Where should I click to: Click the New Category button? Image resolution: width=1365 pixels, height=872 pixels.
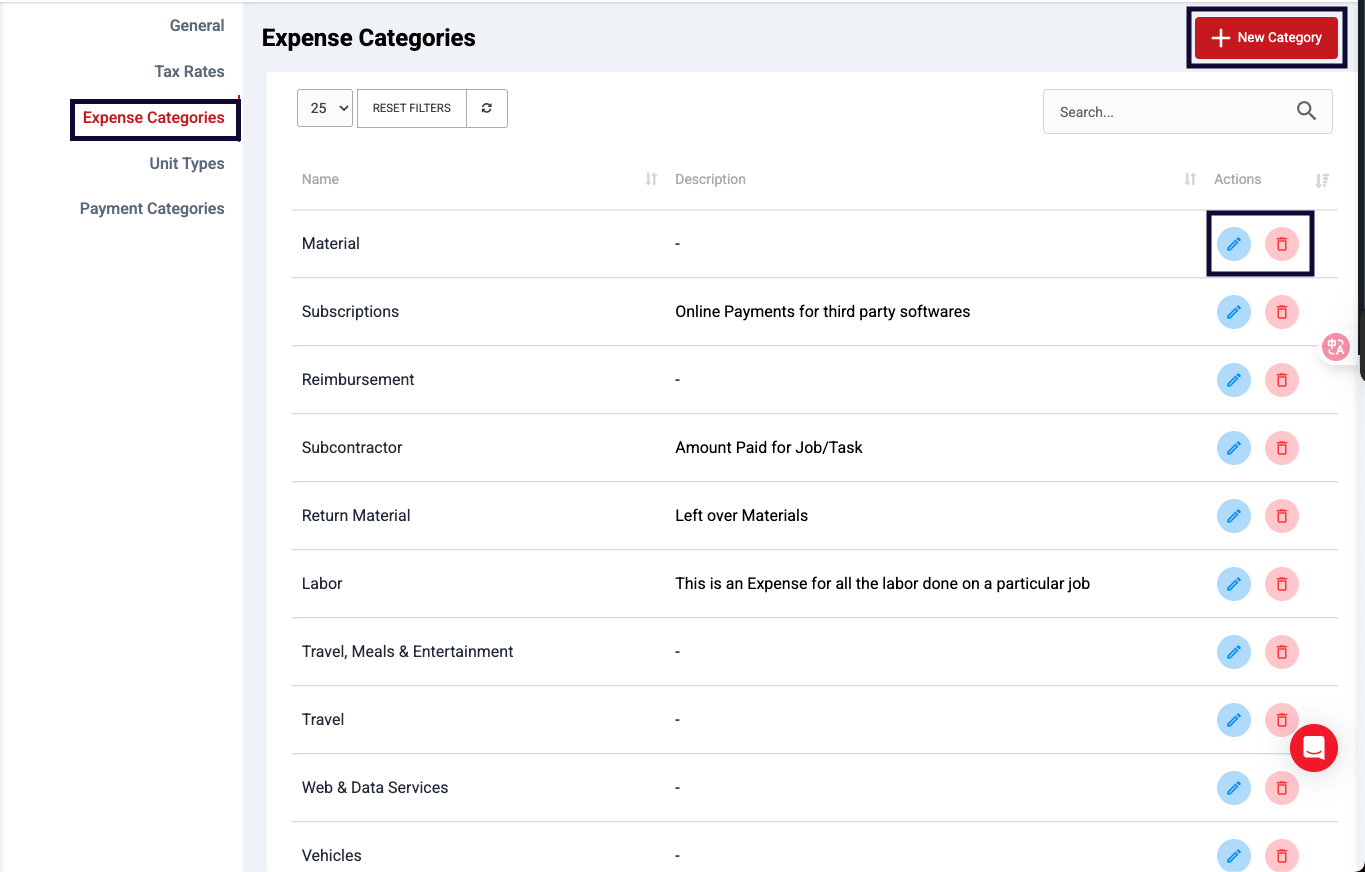[x=1266, y=38]
